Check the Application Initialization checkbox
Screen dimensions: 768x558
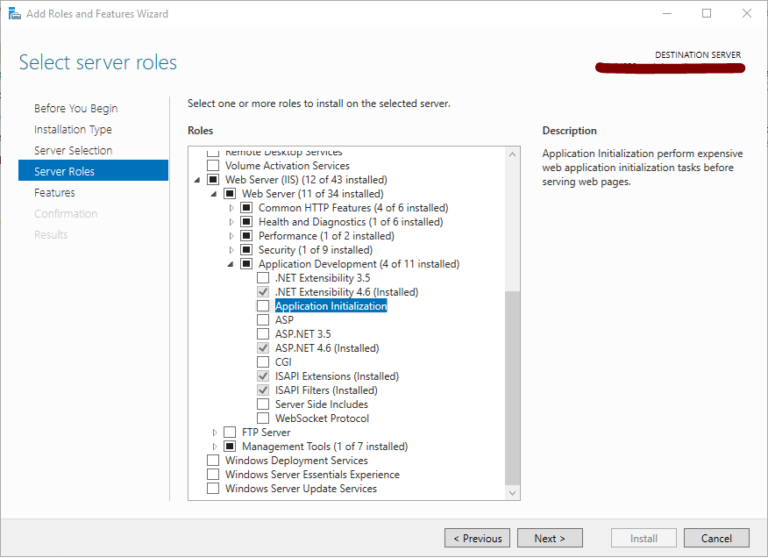tap(263, 306)
